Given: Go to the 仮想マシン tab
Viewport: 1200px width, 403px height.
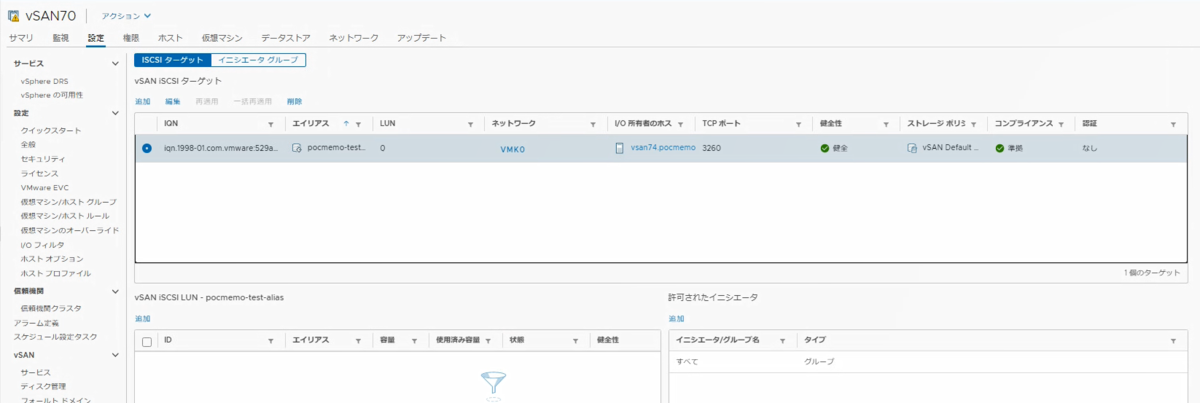Looking at the screenshot, I should tap(222, 38).
